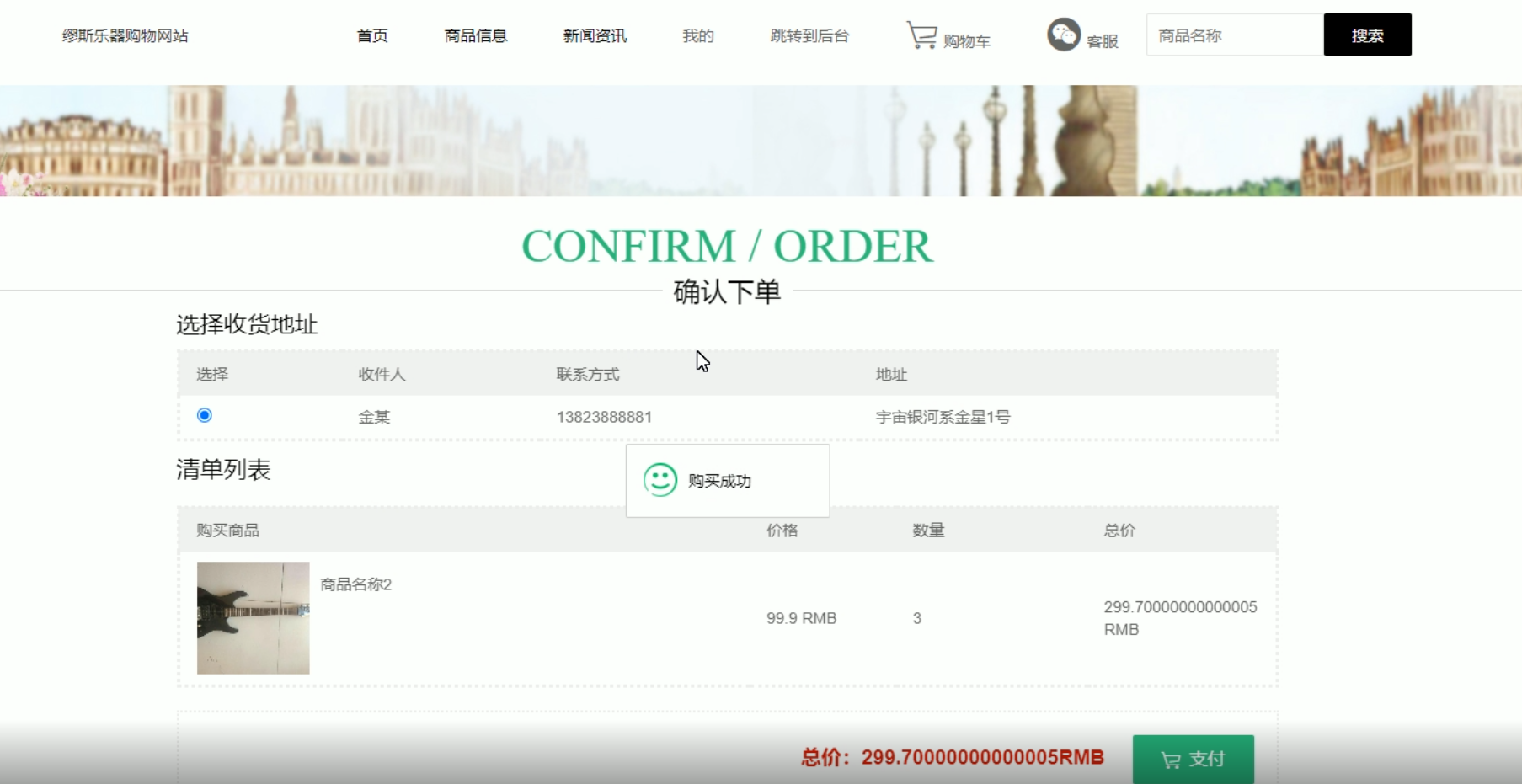The image size is (1522, 784).
Task: Click the 地址 column header
Action: (891, 374)
